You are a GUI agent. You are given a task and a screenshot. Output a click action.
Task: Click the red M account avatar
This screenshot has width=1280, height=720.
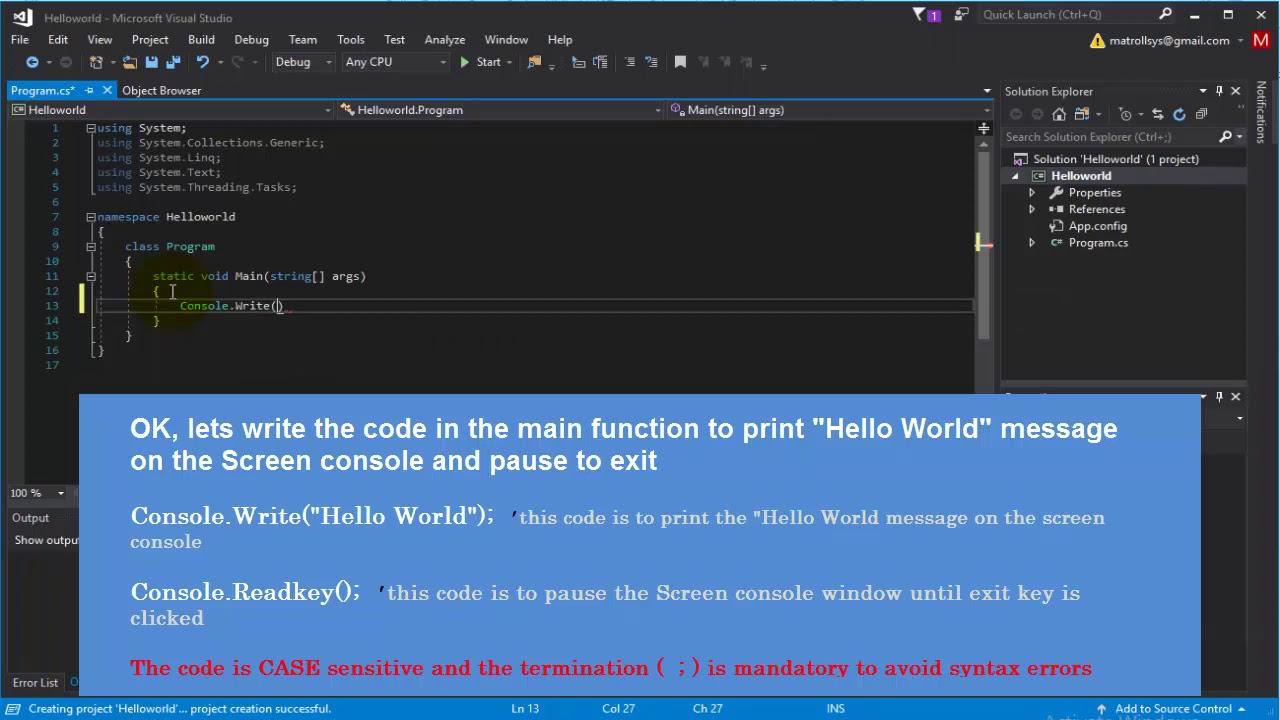[x=1260, y=40]
